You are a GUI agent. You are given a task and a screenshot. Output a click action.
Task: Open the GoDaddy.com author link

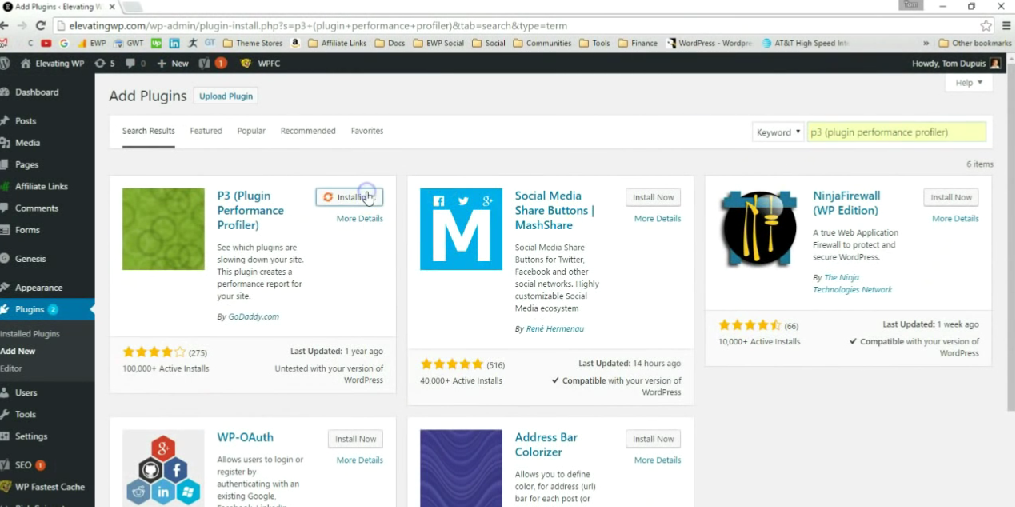(253, 317)
